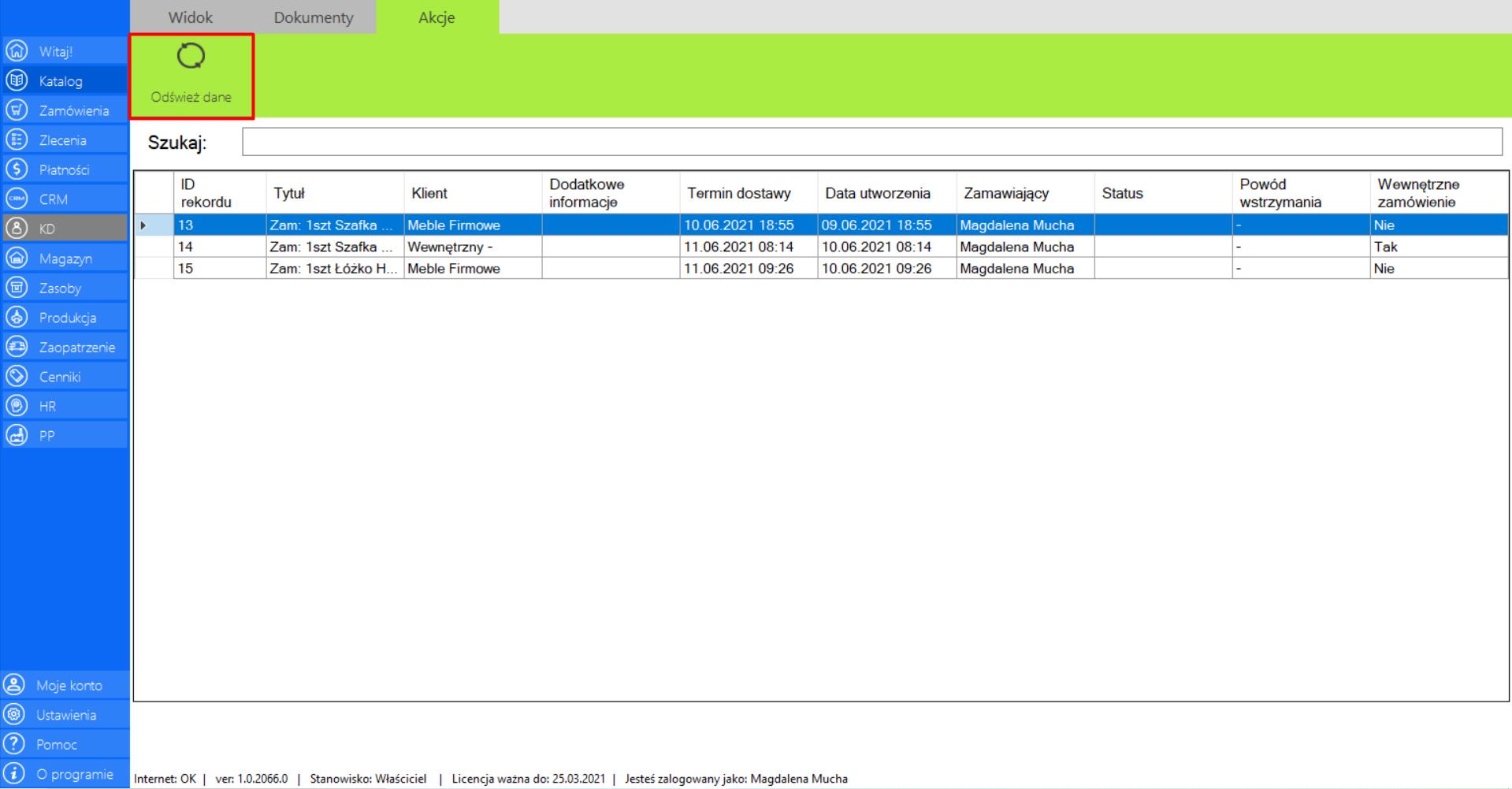Select the Akcje tab
This screenshot has height=789, width=1512.
[437, 17]
